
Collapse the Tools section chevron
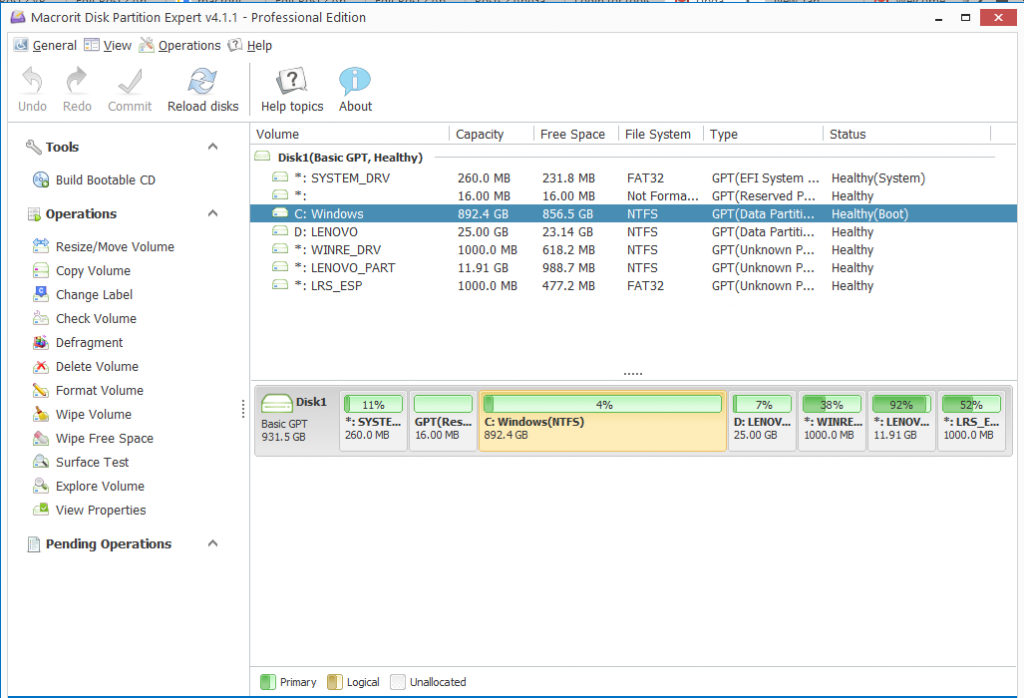pyautogui.click(x=212, y=147)
